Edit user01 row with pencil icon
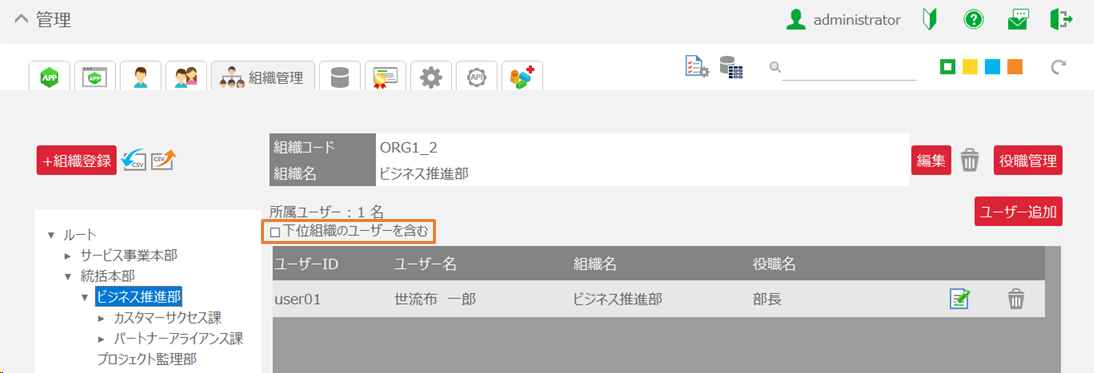The width and height of the screenshot is (1094, 373). tap(960, 299)
